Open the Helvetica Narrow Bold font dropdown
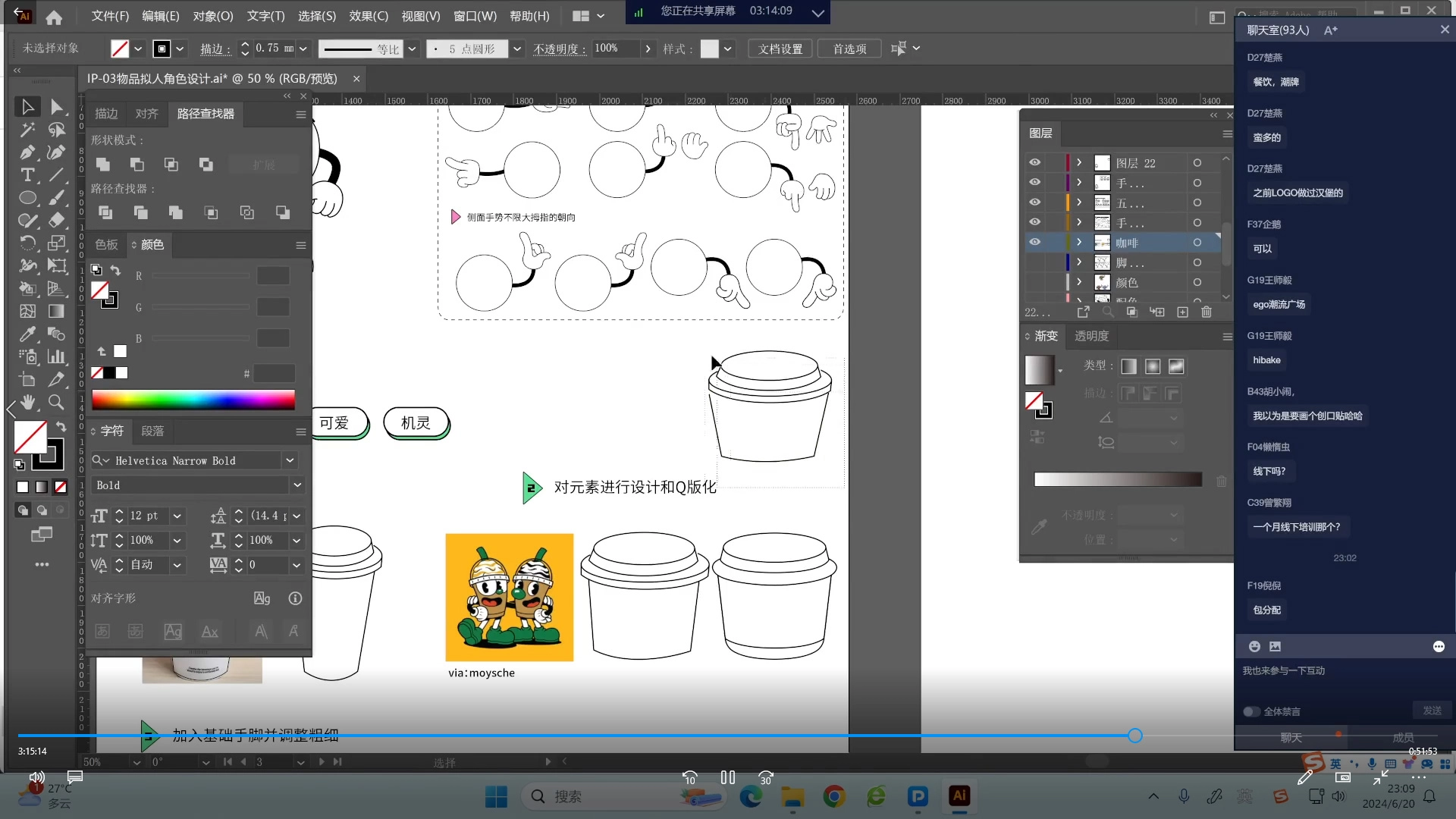The height and width of the screenshot is (819, 1456). coord(290,460)
